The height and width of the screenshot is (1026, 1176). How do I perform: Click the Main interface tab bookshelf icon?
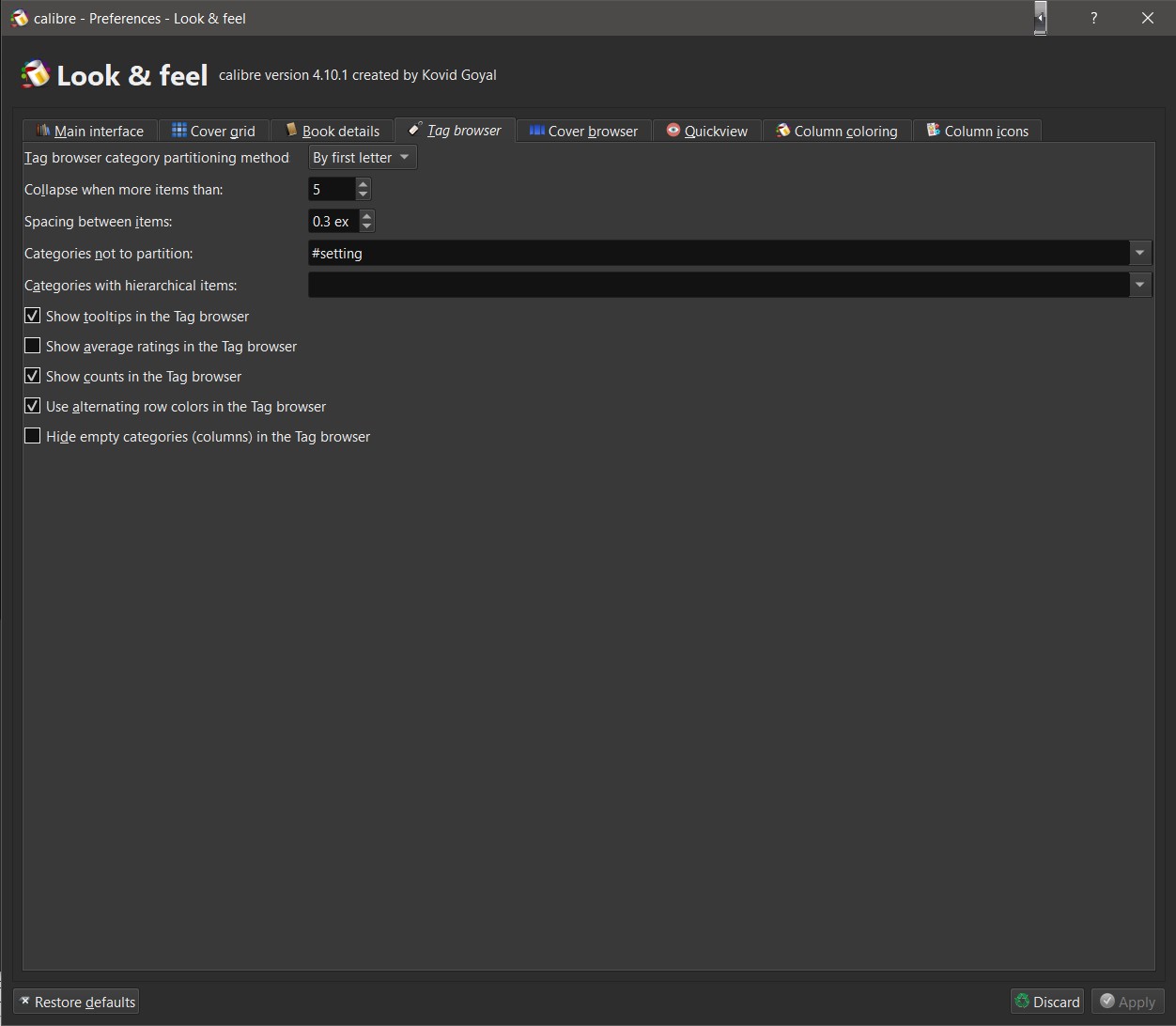pos(43,131)
